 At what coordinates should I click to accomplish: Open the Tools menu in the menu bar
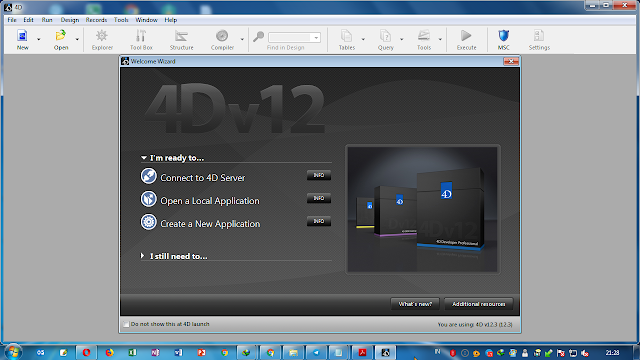[x=121, y=20]
